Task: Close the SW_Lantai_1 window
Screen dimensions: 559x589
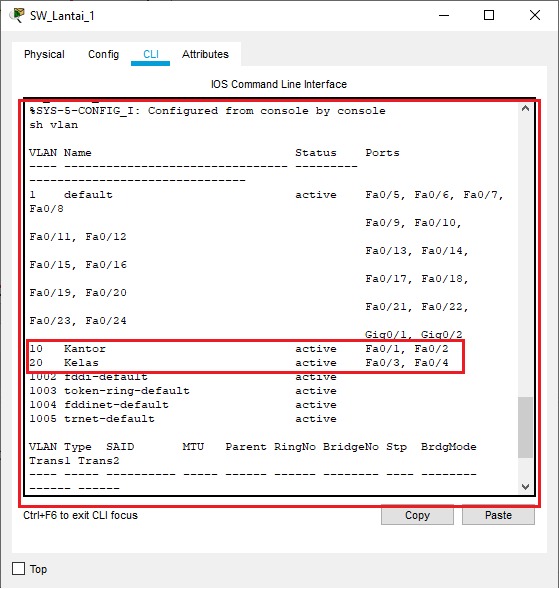Action: pyautogui.click(x=535, y=15)
